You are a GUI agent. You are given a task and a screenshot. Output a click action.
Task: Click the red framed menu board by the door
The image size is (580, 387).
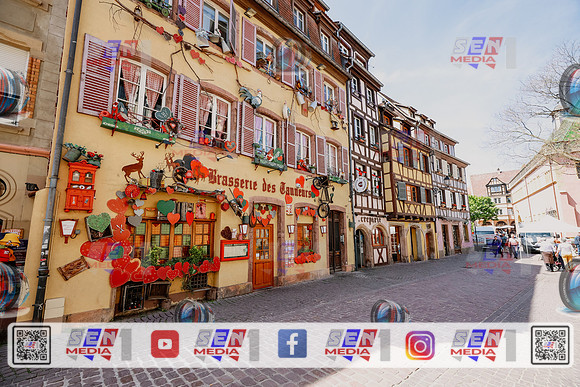click(235, 250)
